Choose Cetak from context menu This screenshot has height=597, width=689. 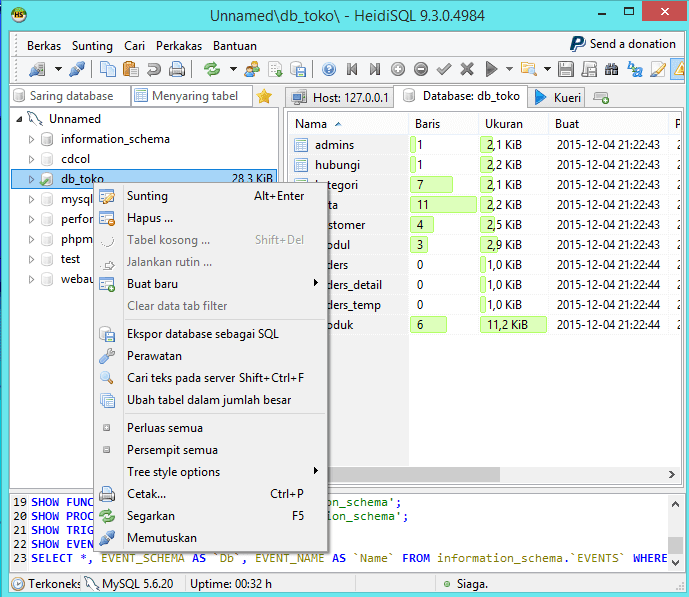tap(211, 494)
